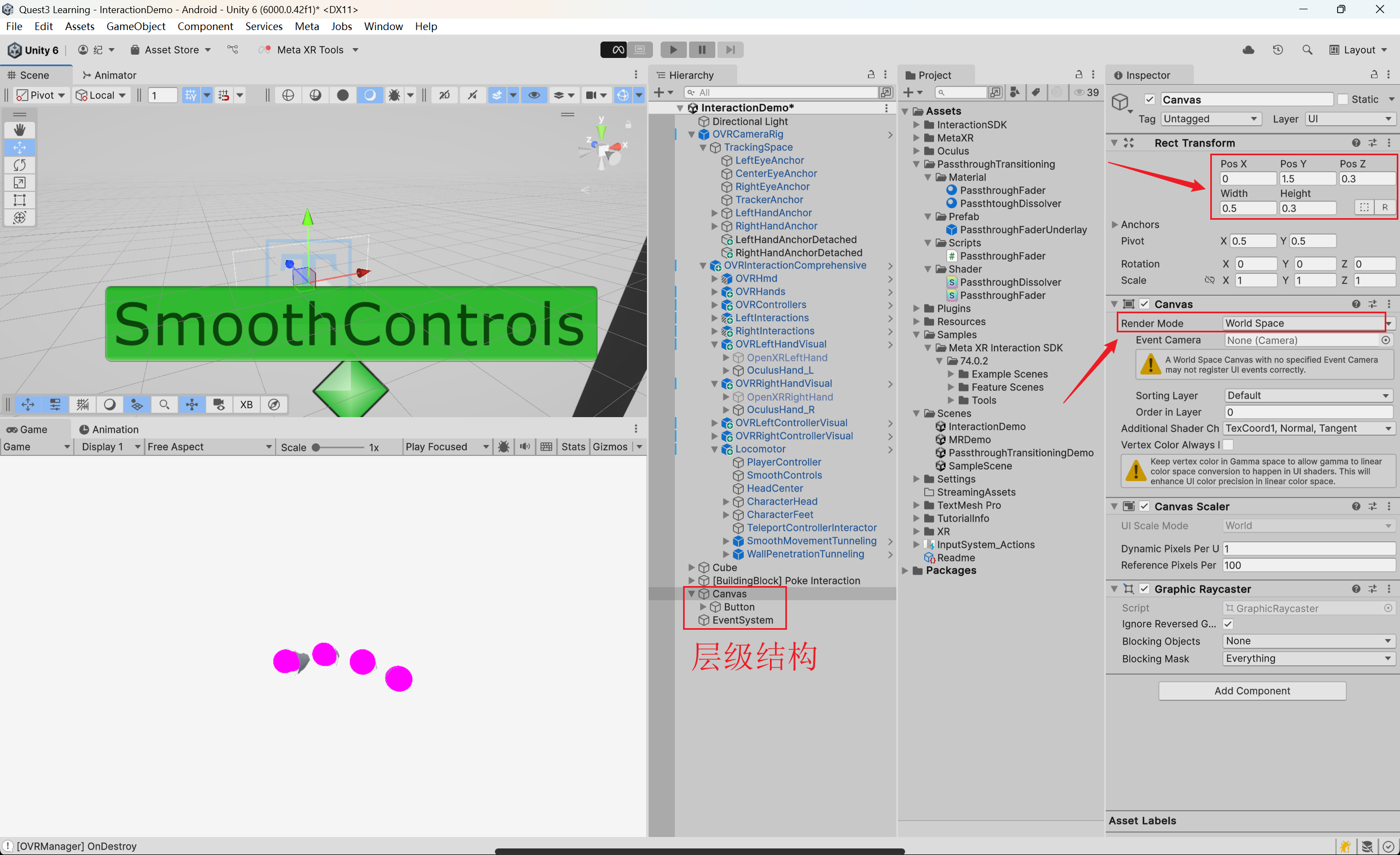Toggle the Stats button in Game view

click(573, 447)
